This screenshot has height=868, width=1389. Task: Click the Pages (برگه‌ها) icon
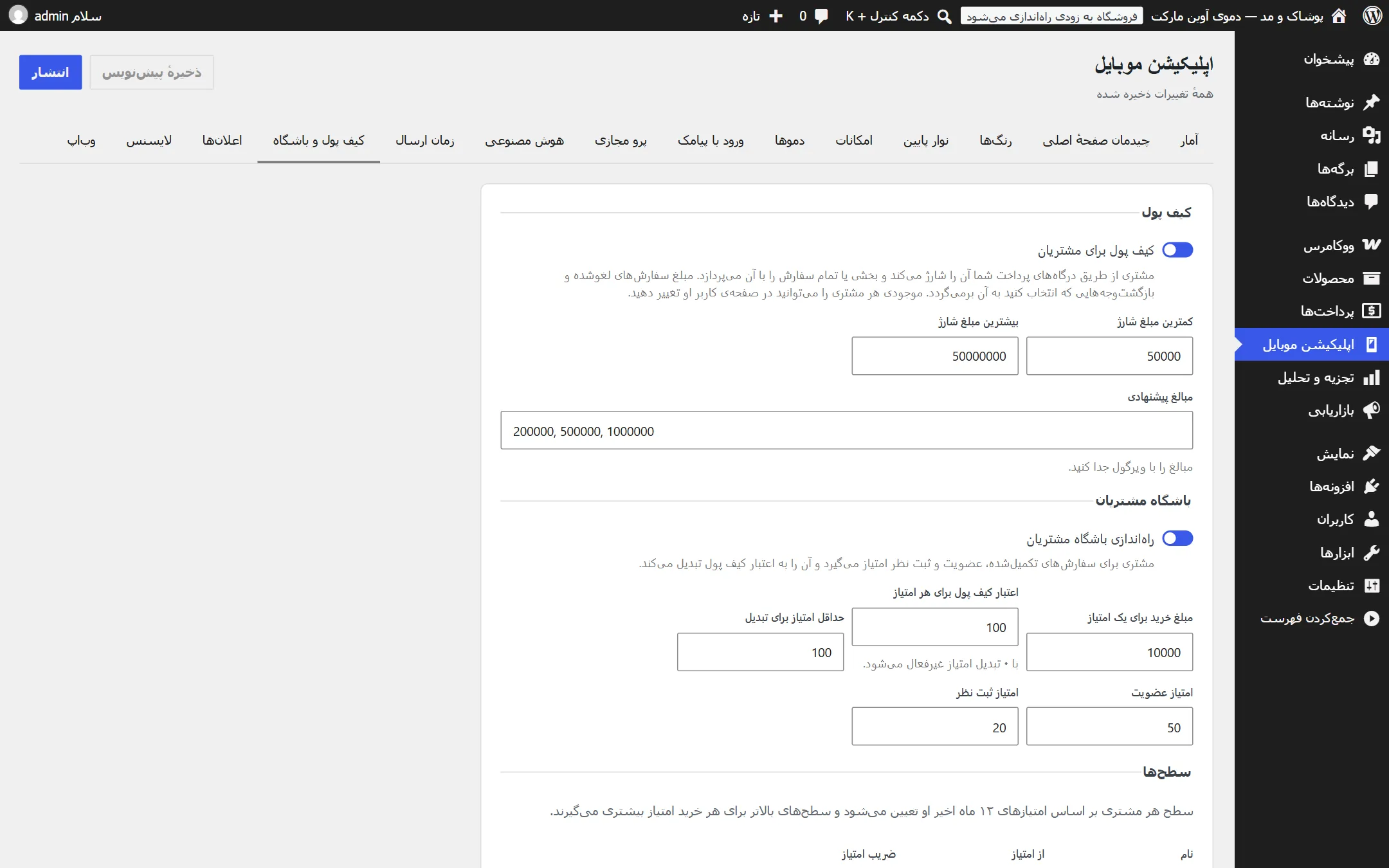click(1371, 168)
